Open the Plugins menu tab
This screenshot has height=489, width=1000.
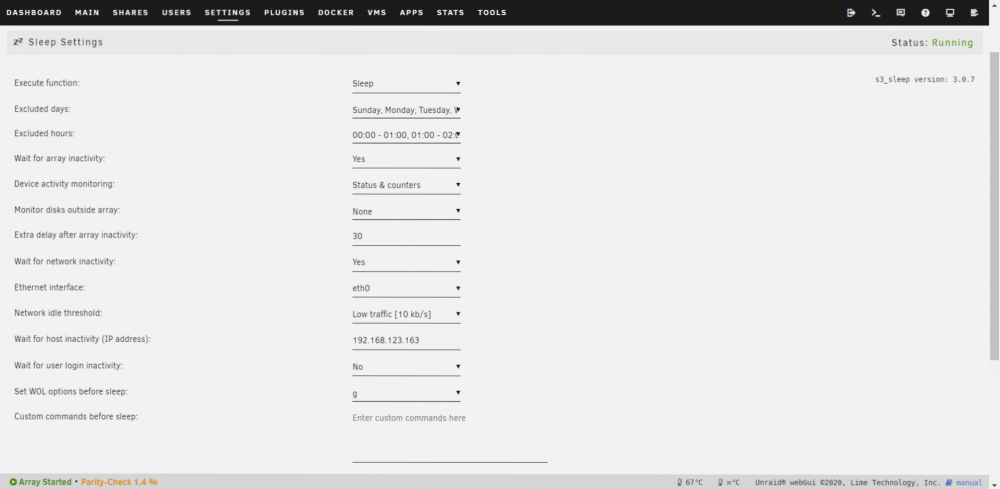(x=284, y=13)
